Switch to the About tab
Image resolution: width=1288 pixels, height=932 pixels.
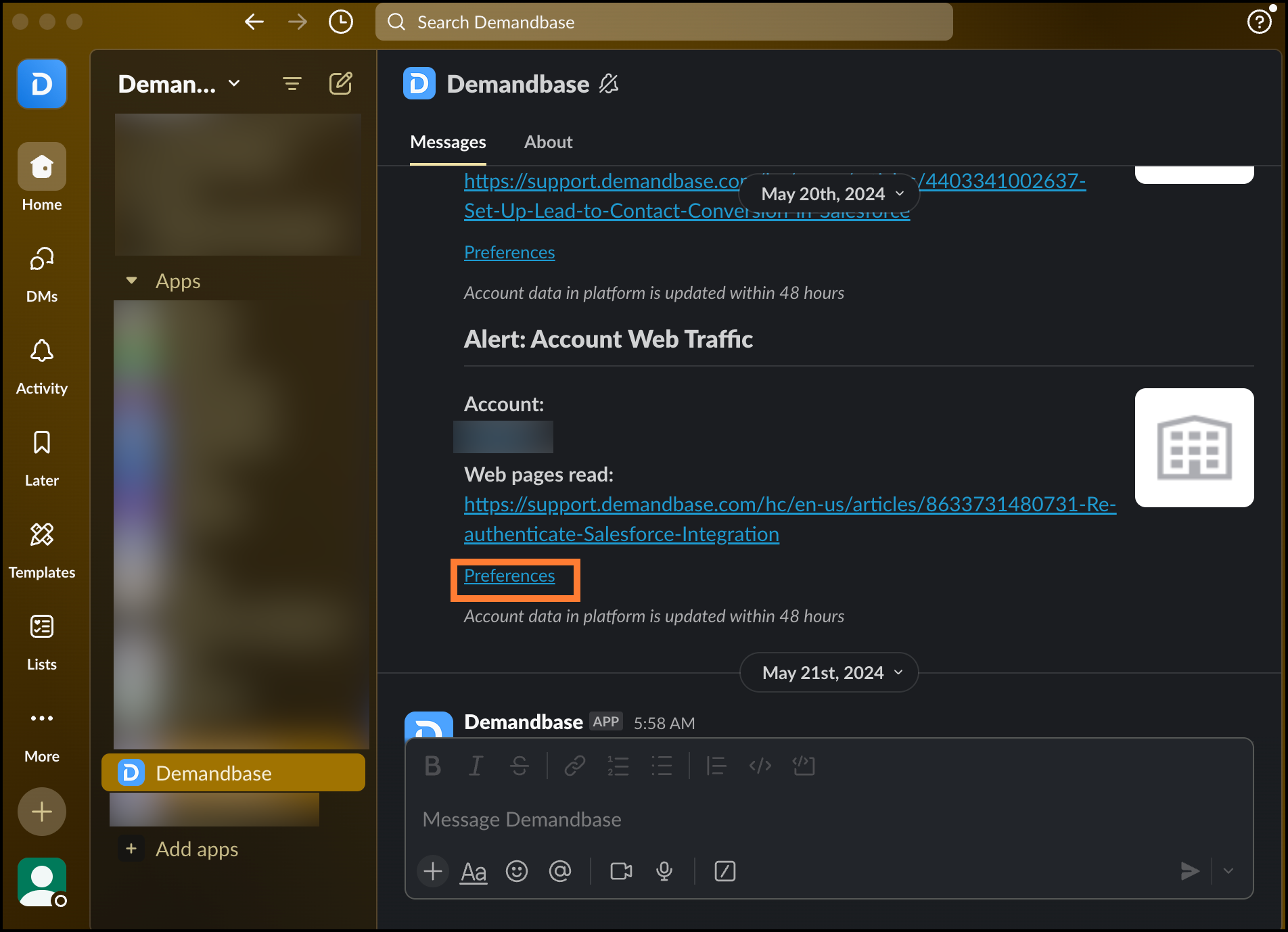[x=548, y=142]
